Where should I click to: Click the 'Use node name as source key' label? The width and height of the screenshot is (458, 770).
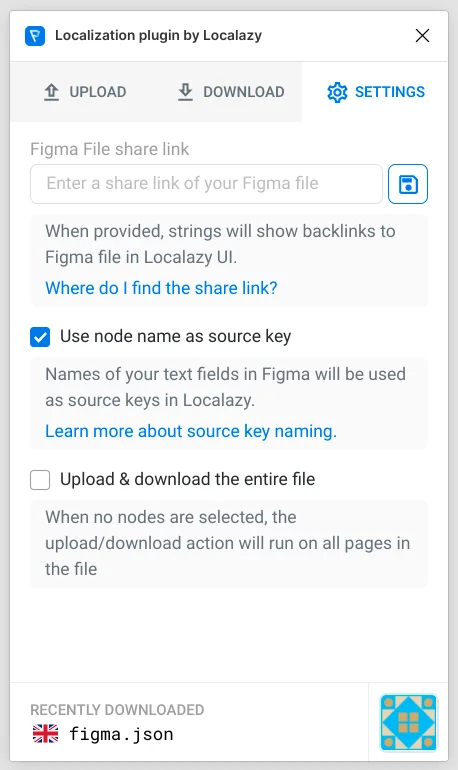coord(175,336)
